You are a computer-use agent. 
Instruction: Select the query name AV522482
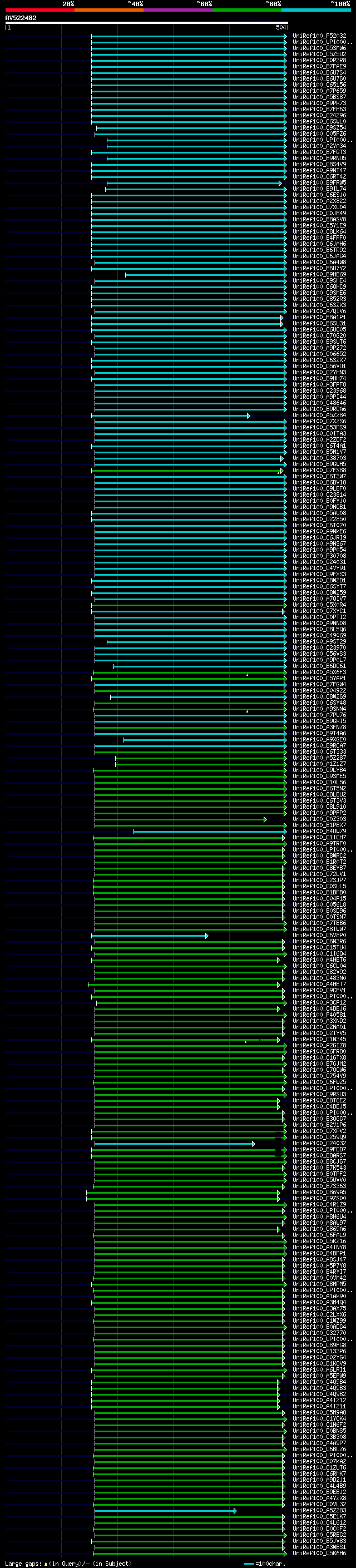coord(21,18)
